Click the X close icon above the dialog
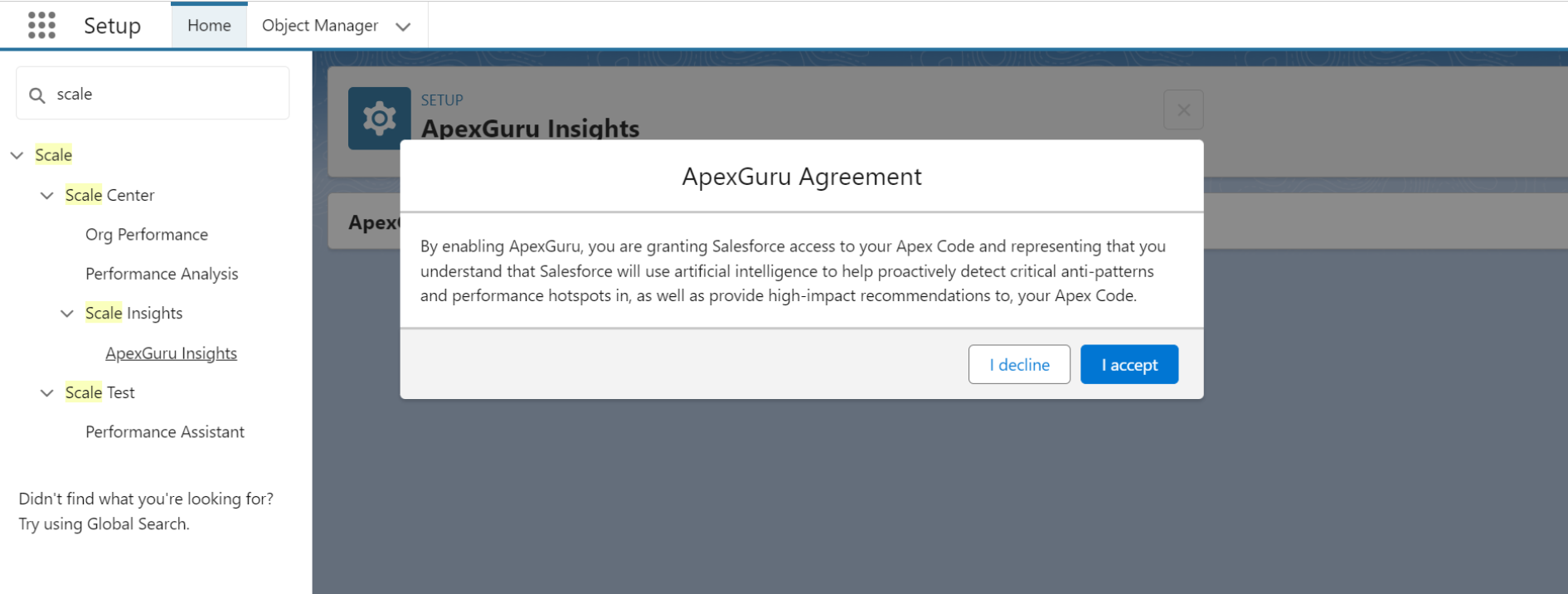The image size is (1568, 594). click(x=1183, y=110)
